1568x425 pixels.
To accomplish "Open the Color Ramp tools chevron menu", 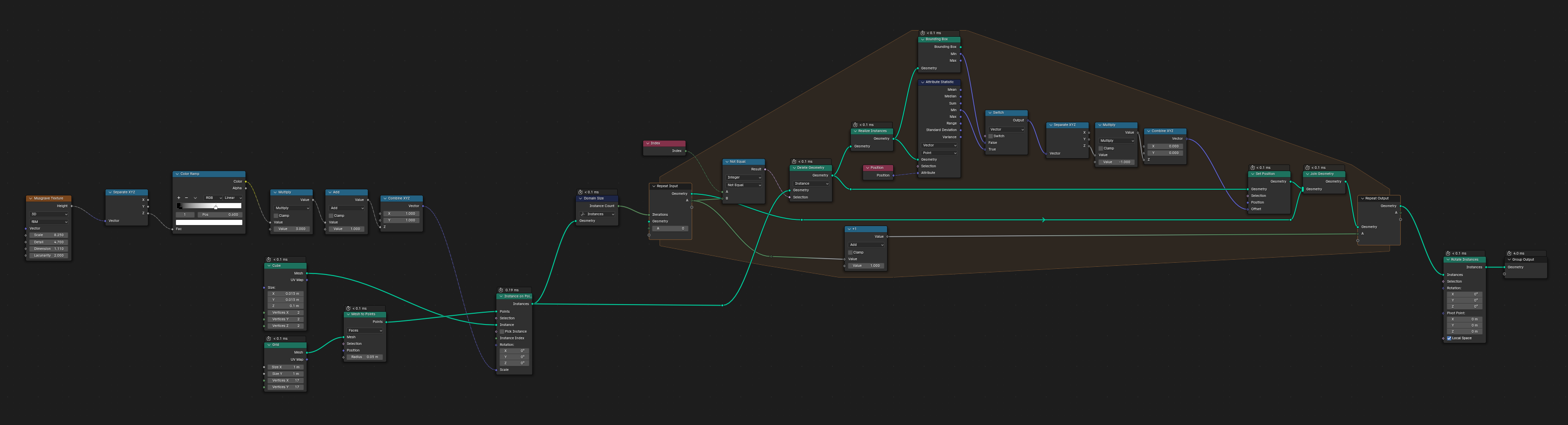I will (x=195, y=198).
